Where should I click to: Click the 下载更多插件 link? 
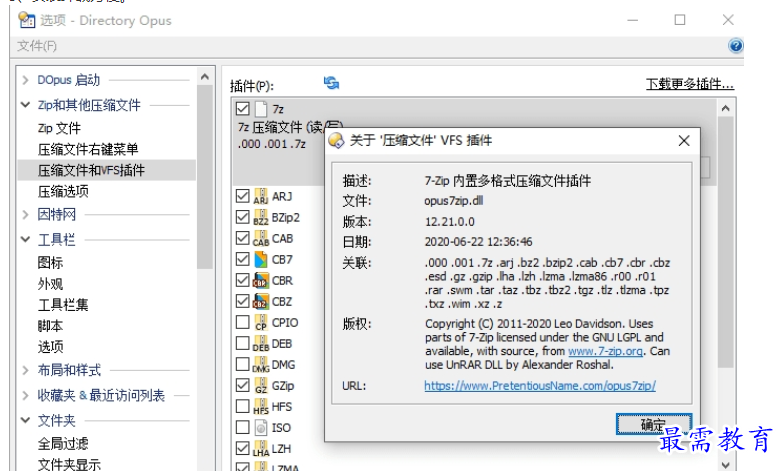(x=690, y=84)
